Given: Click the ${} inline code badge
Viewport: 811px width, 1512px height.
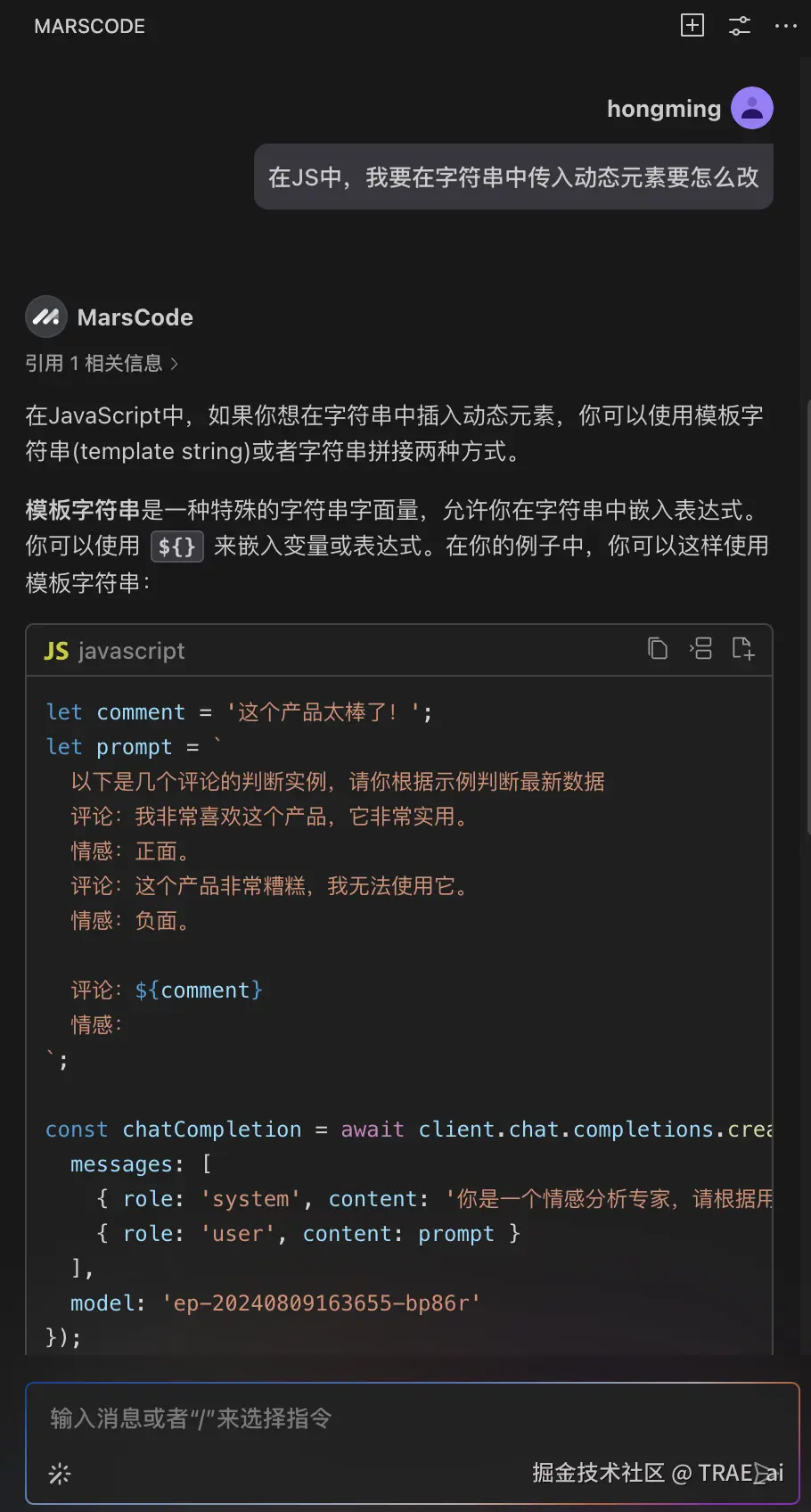Looking at the screenshot, I should click(176, 546).
